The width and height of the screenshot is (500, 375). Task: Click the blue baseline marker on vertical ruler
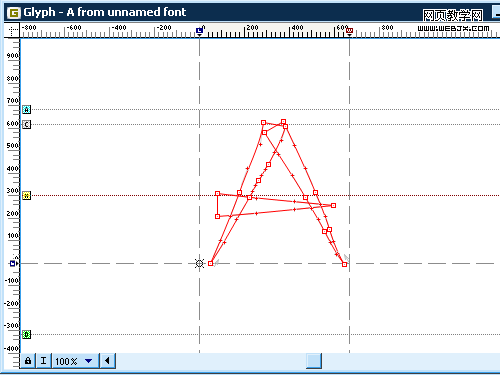[x=13, y=263]
